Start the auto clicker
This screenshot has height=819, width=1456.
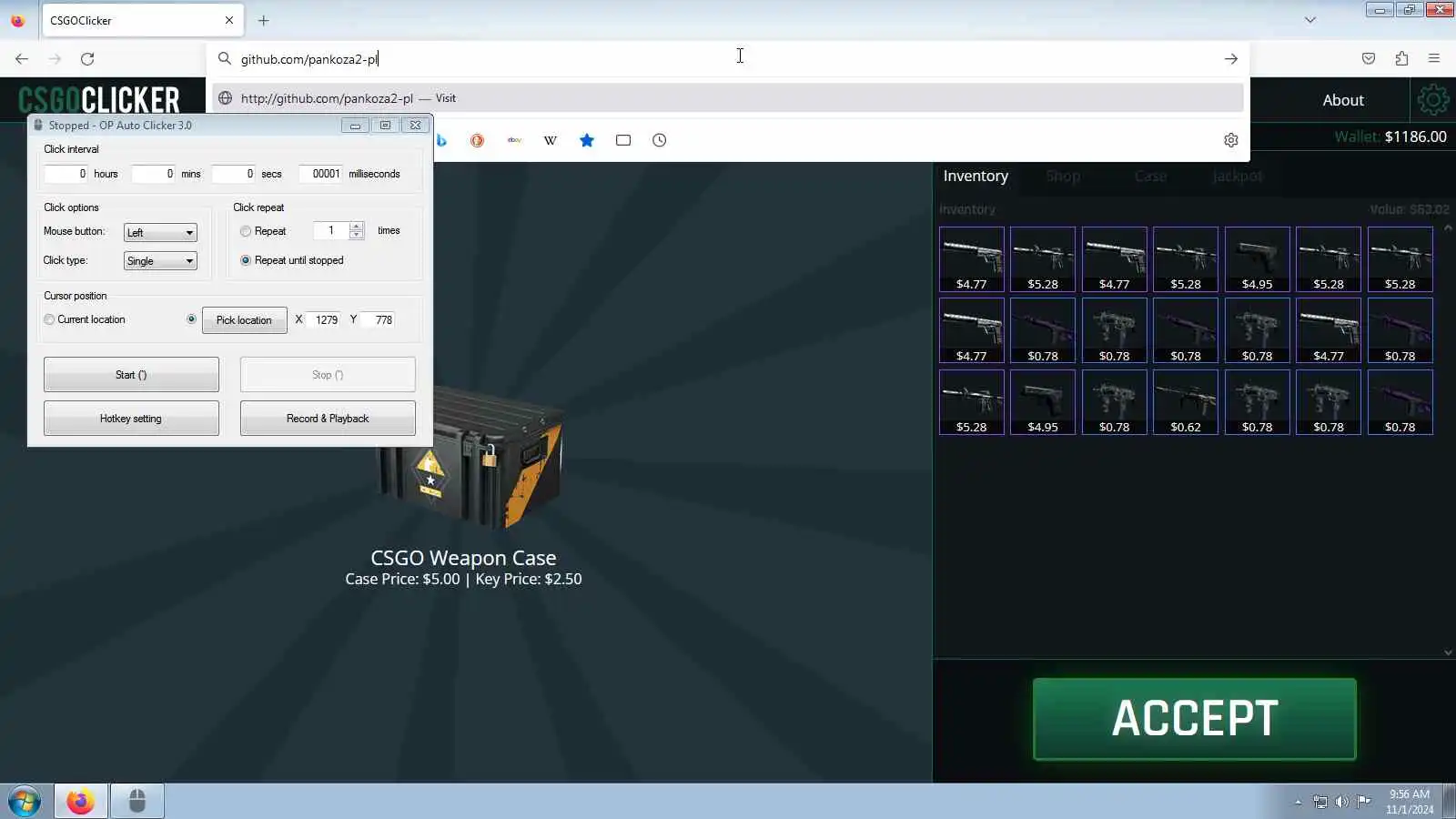(131, 375)
